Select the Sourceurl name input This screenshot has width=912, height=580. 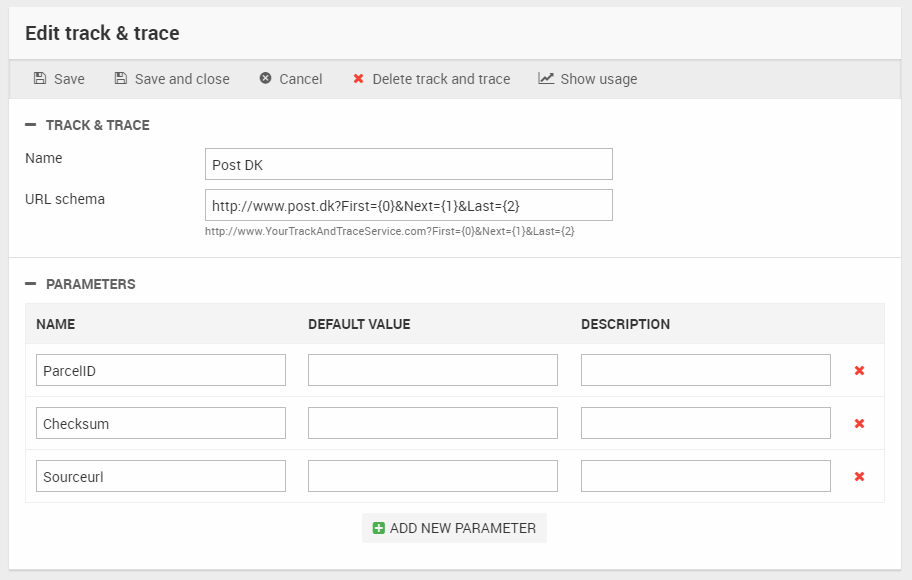161,476
